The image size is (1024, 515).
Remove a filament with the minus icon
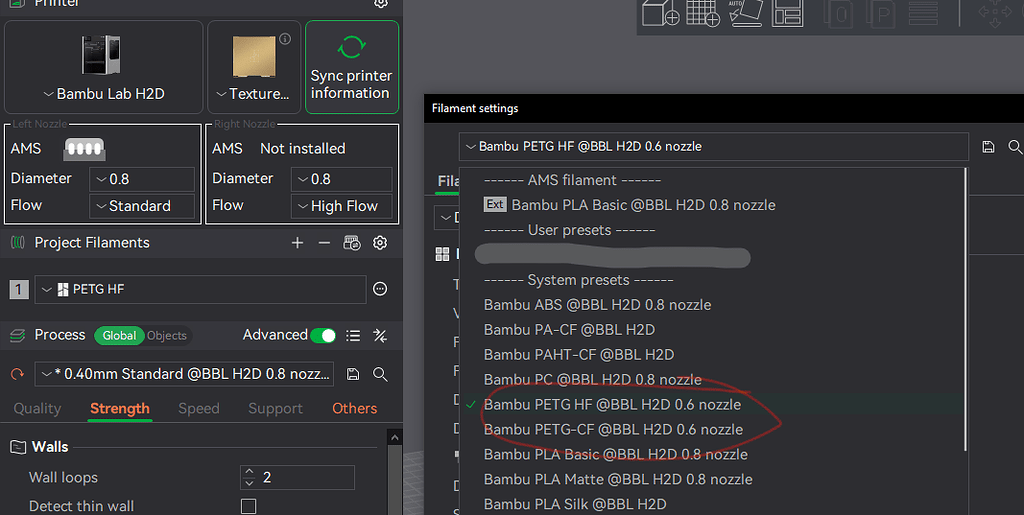tap(324, 243)
